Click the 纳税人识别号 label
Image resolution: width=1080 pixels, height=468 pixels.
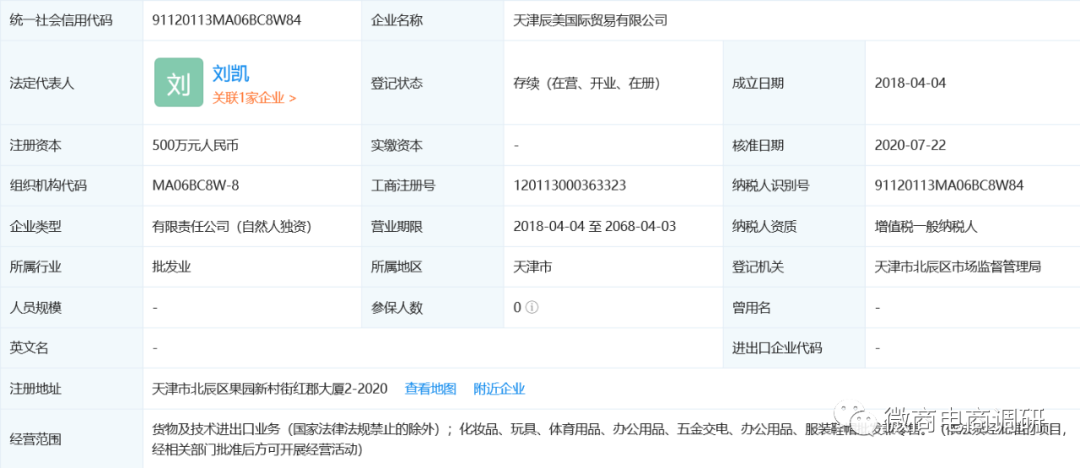pos(771,185)
